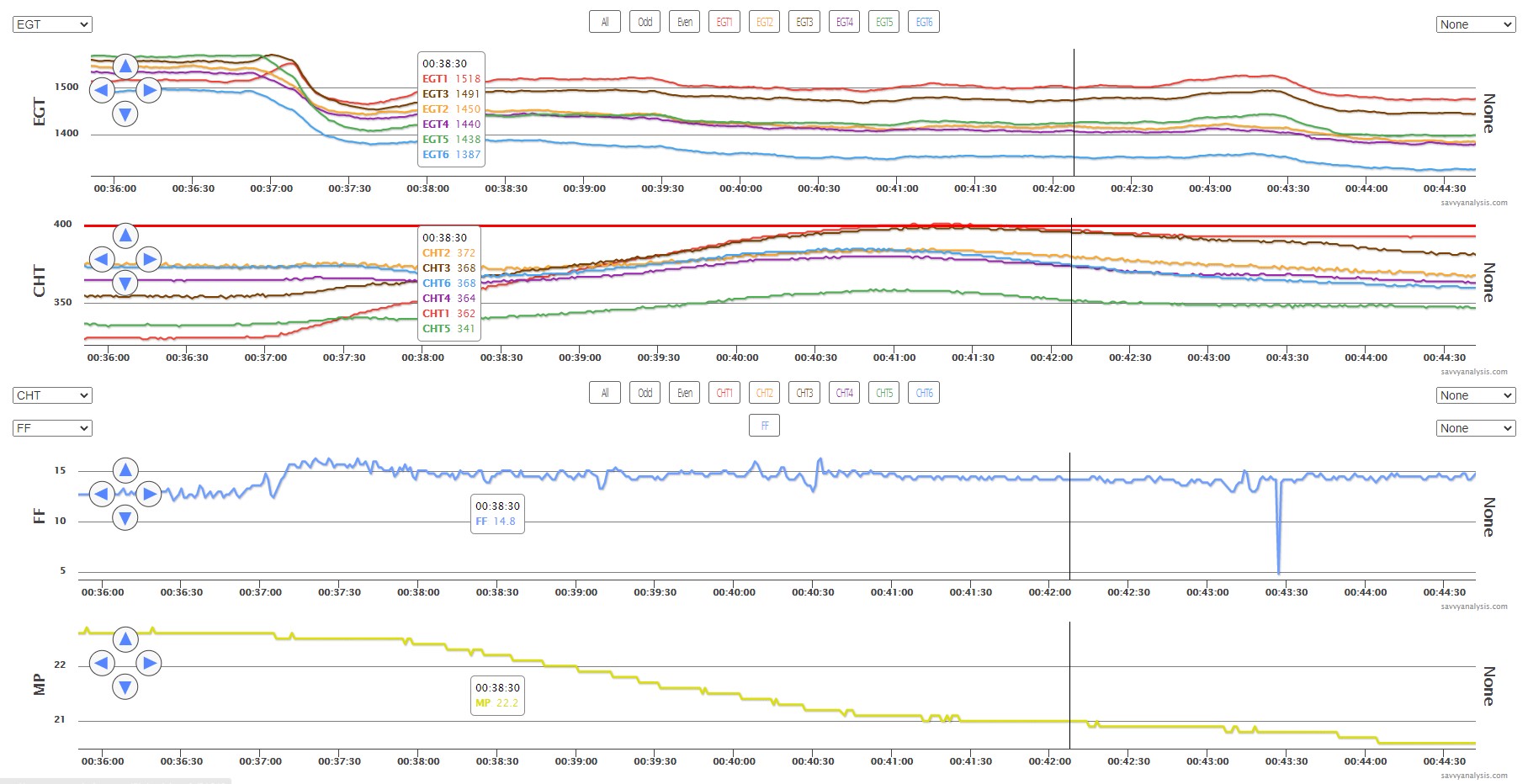The width and height of the screenshot is (1528, 784).
Task: Open the EGT series dropdown
Action: click(x=52, y=24)
